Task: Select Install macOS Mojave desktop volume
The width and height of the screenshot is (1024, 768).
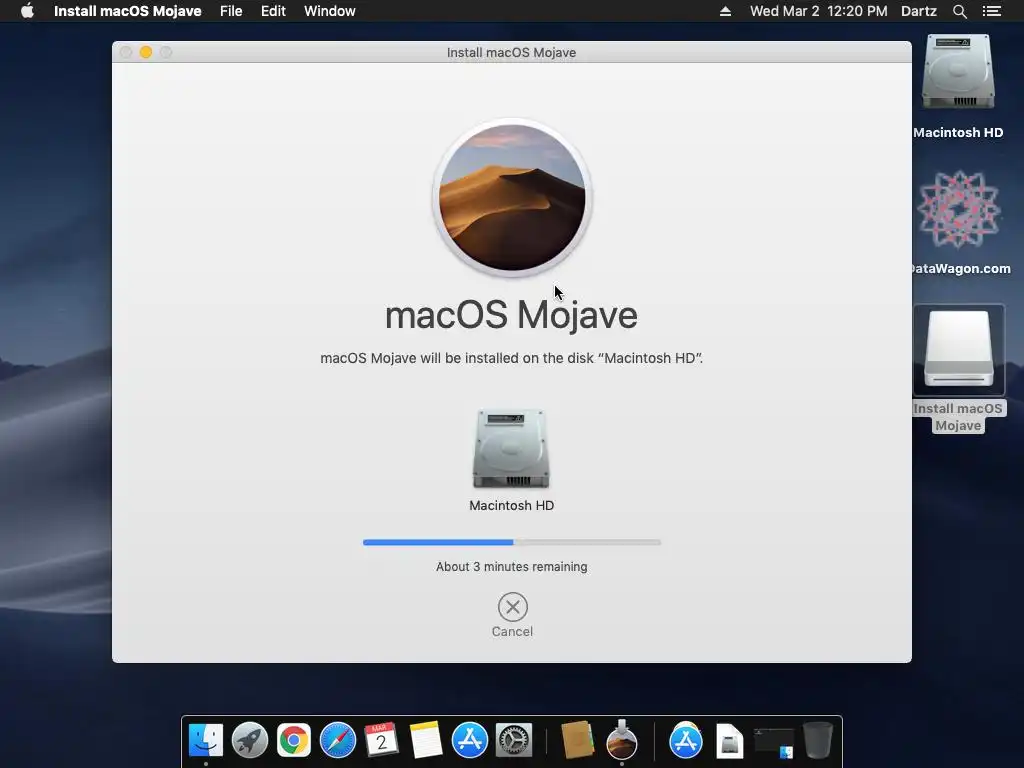Action: click(959, 350)
